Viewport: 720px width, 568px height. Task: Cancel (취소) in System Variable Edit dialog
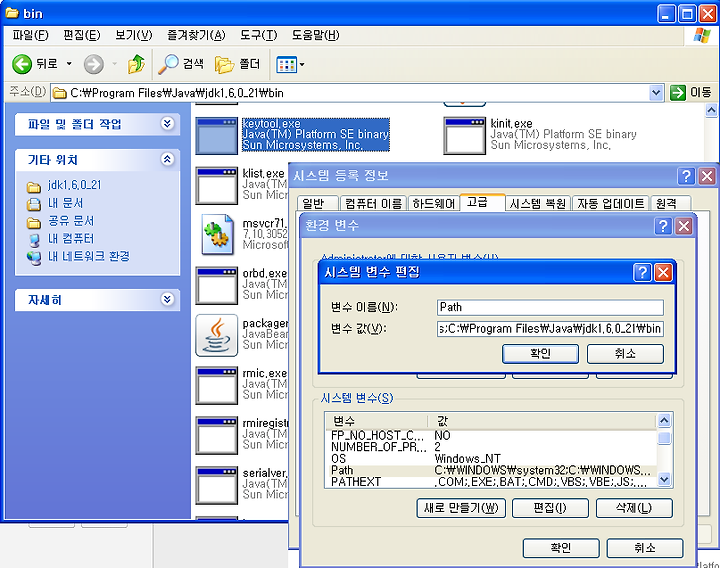[625, 354]
